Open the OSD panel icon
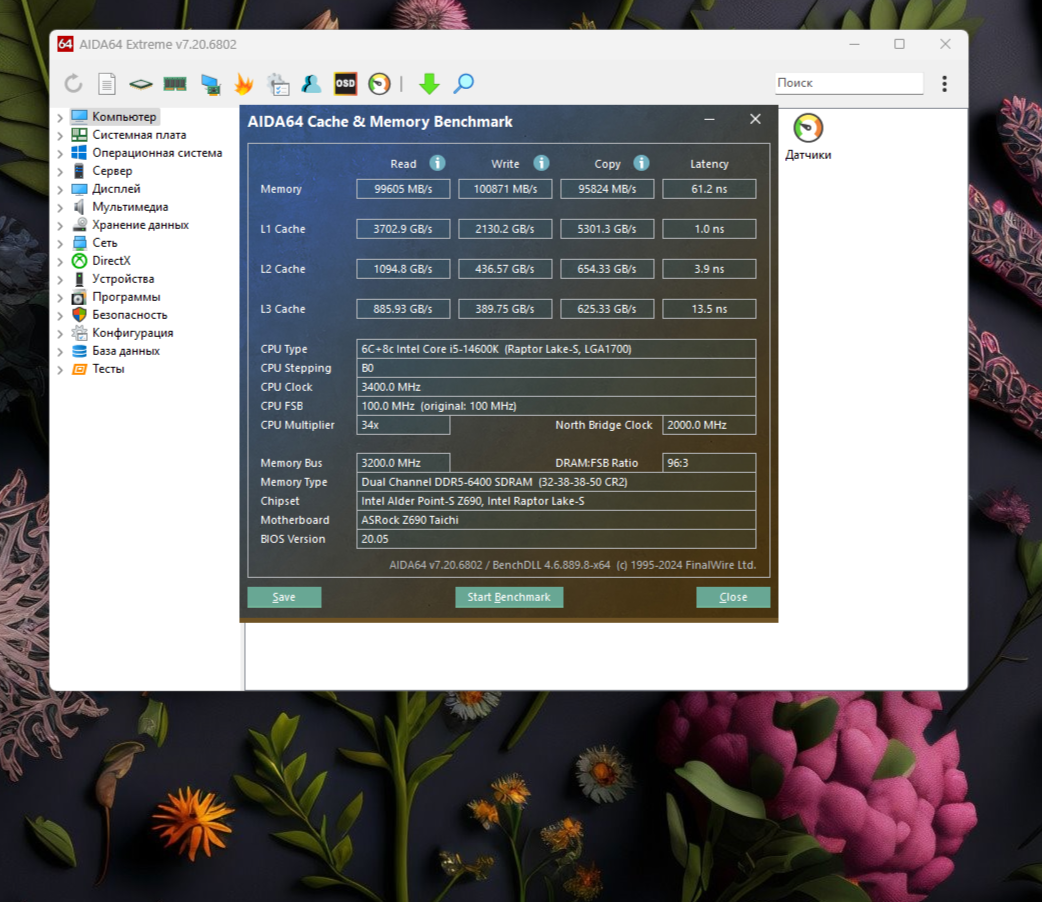This screenshot has height=902, width=1042. click(346, 83)
